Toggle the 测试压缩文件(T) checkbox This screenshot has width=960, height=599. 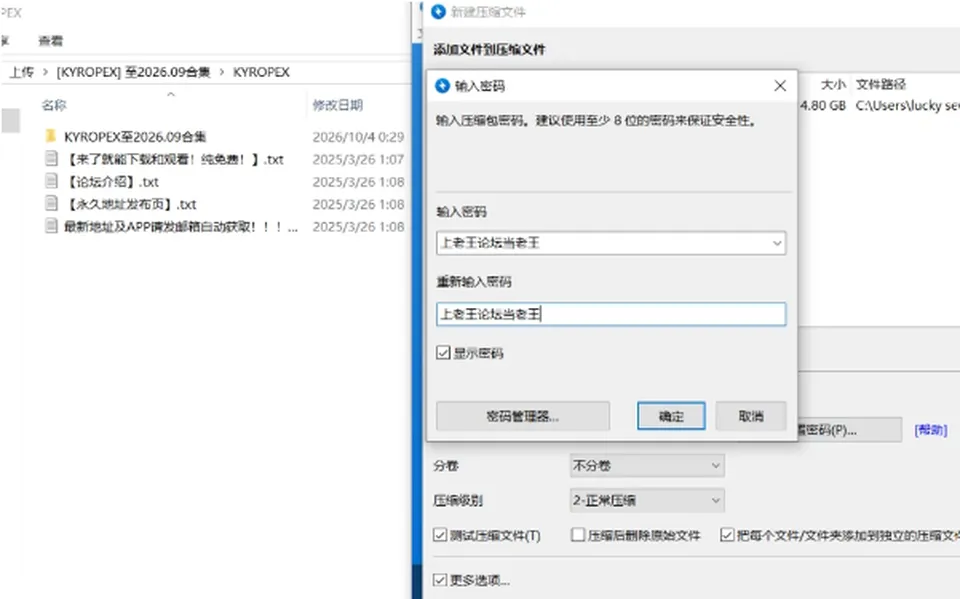(440, 535)
